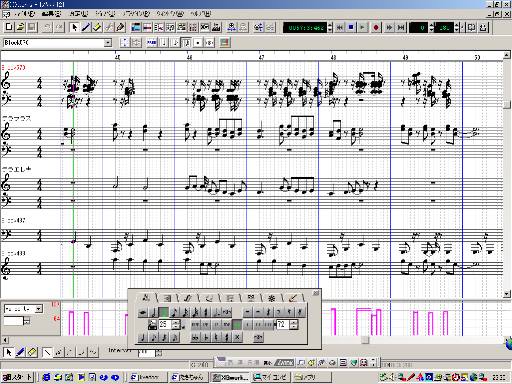Select half note in the floating note palette
Viewport: 512px width, 384px height.
pyautogui.click(x=153, y=312)
